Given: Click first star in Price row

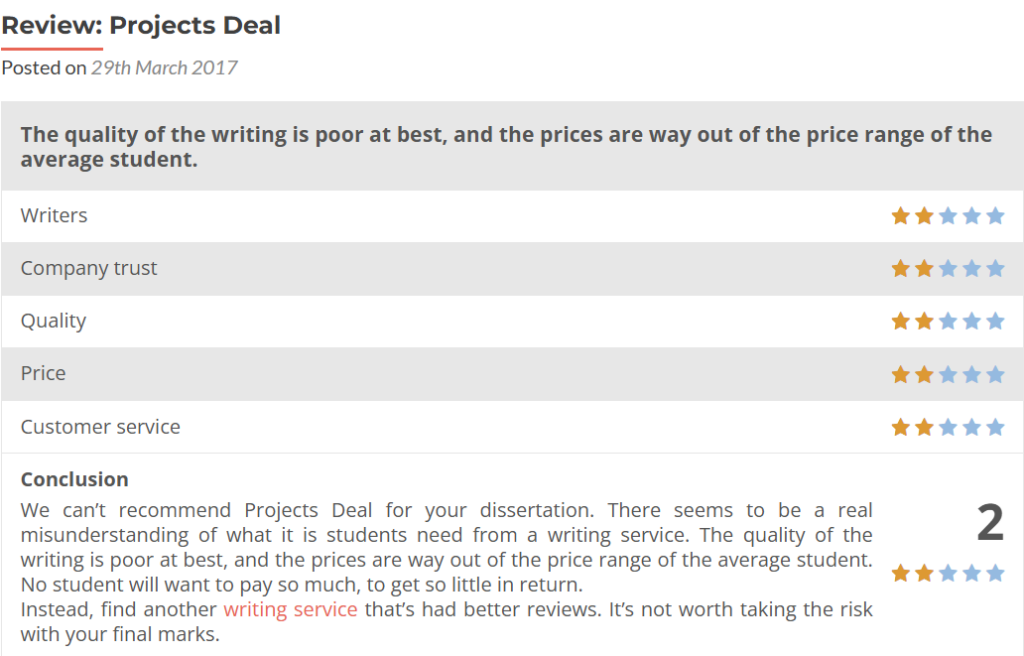Looking at the screenshot, I should tap(901, 374).
